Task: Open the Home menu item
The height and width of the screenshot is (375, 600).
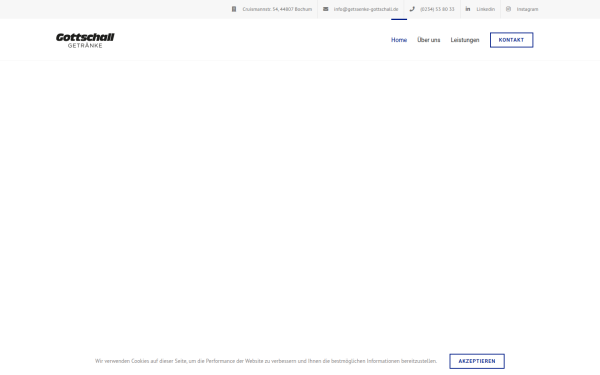Action: 399,40
